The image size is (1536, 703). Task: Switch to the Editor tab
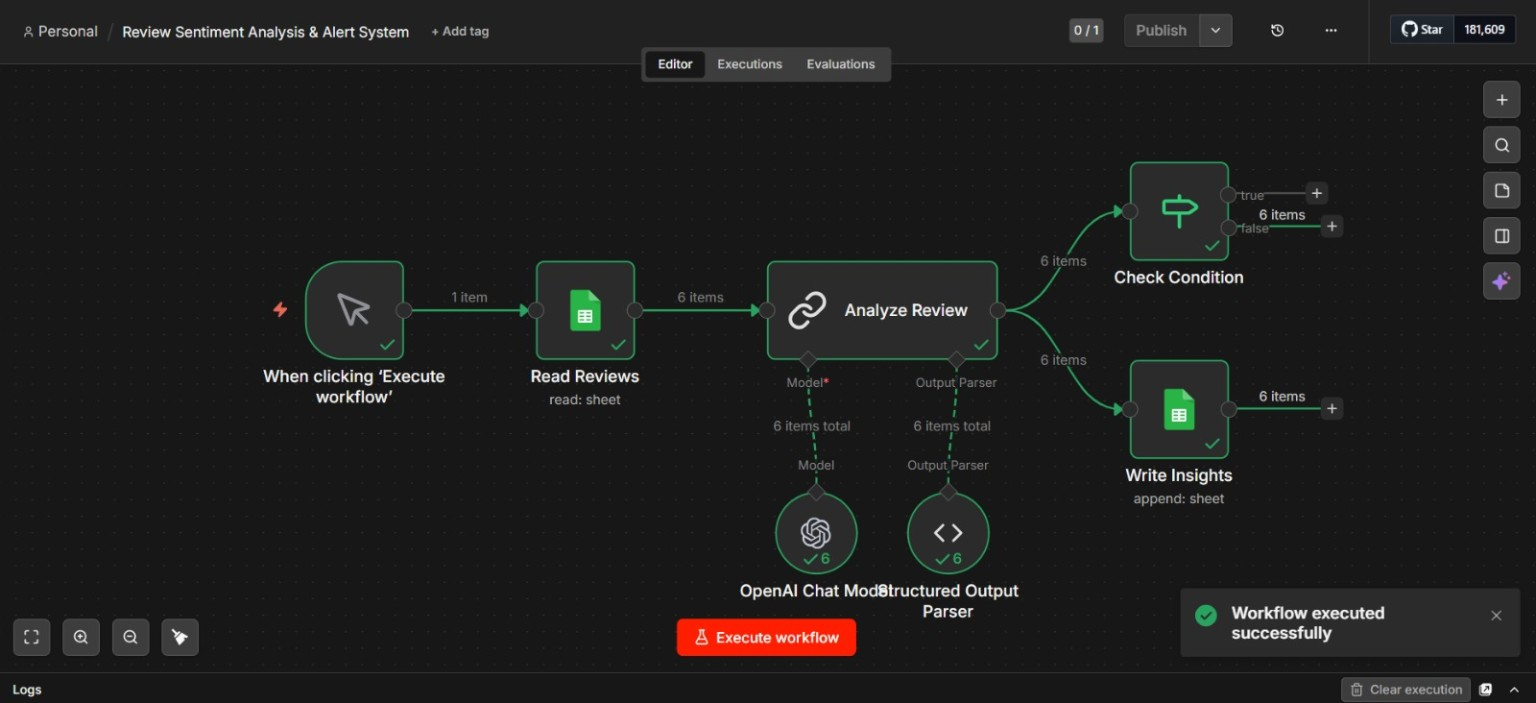(x=675, y=64)
